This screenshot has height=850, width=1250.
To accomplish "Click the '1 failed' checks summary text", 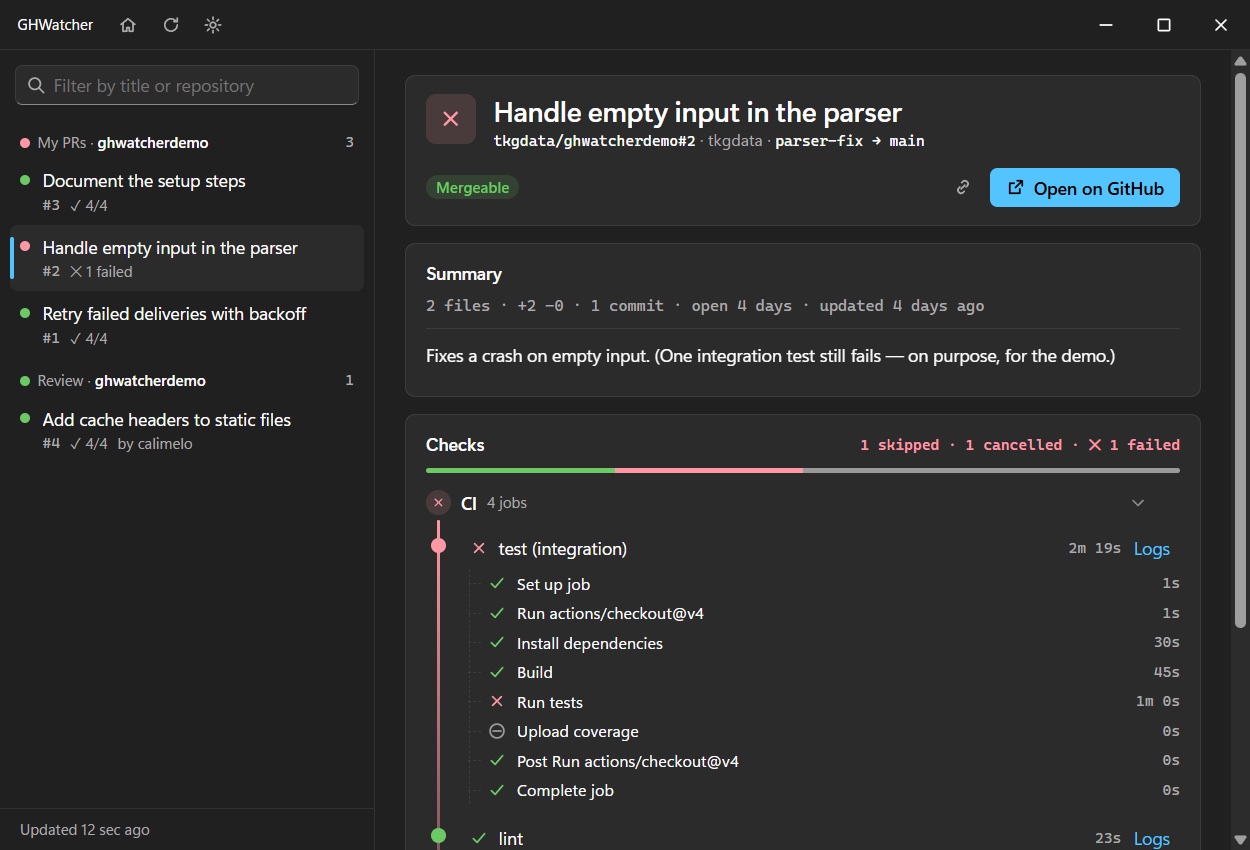I will click(1133, 445).
